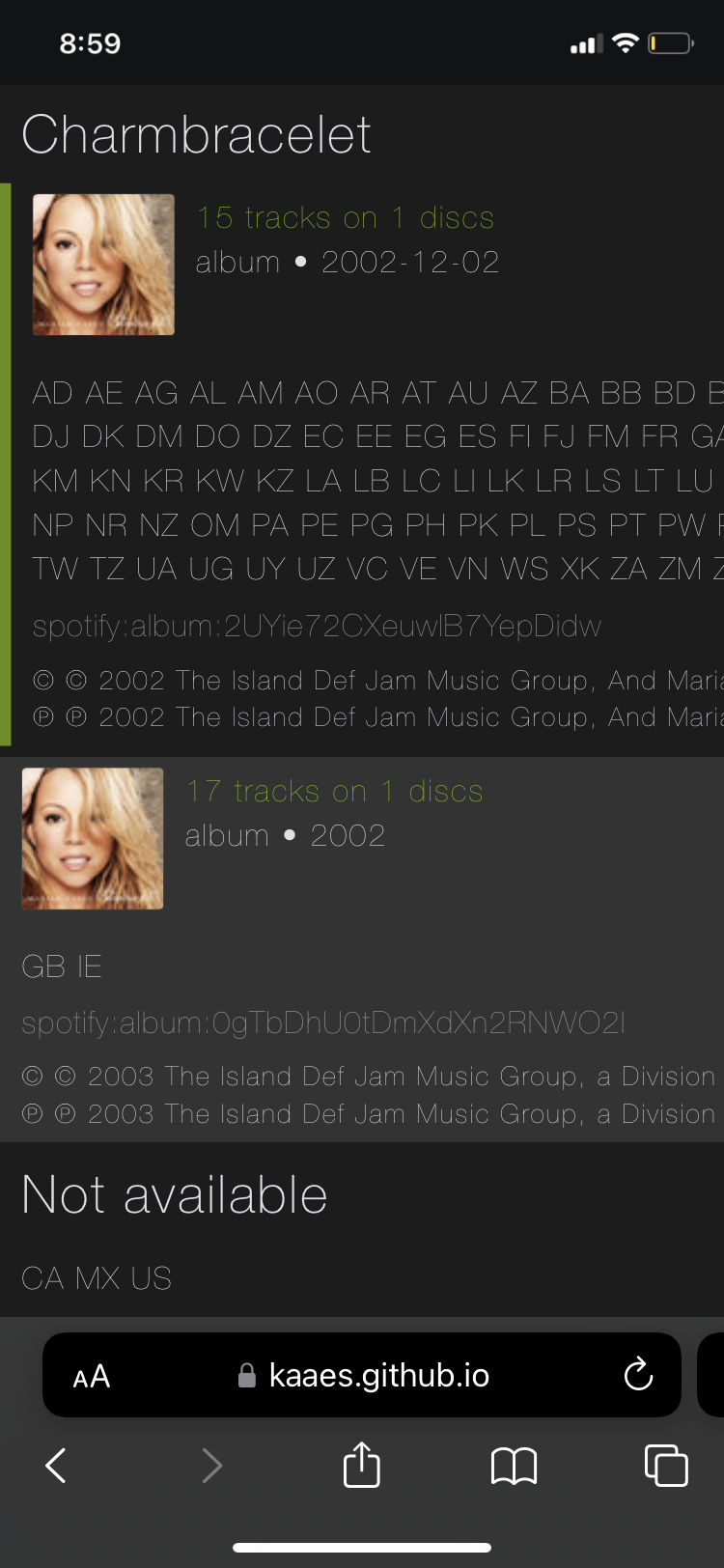Select spotify:album:0gTbDhU0tDmXdXn2RNWO2I URI text
This screenshot has height=1568, width=724.
click(323, 1022)
